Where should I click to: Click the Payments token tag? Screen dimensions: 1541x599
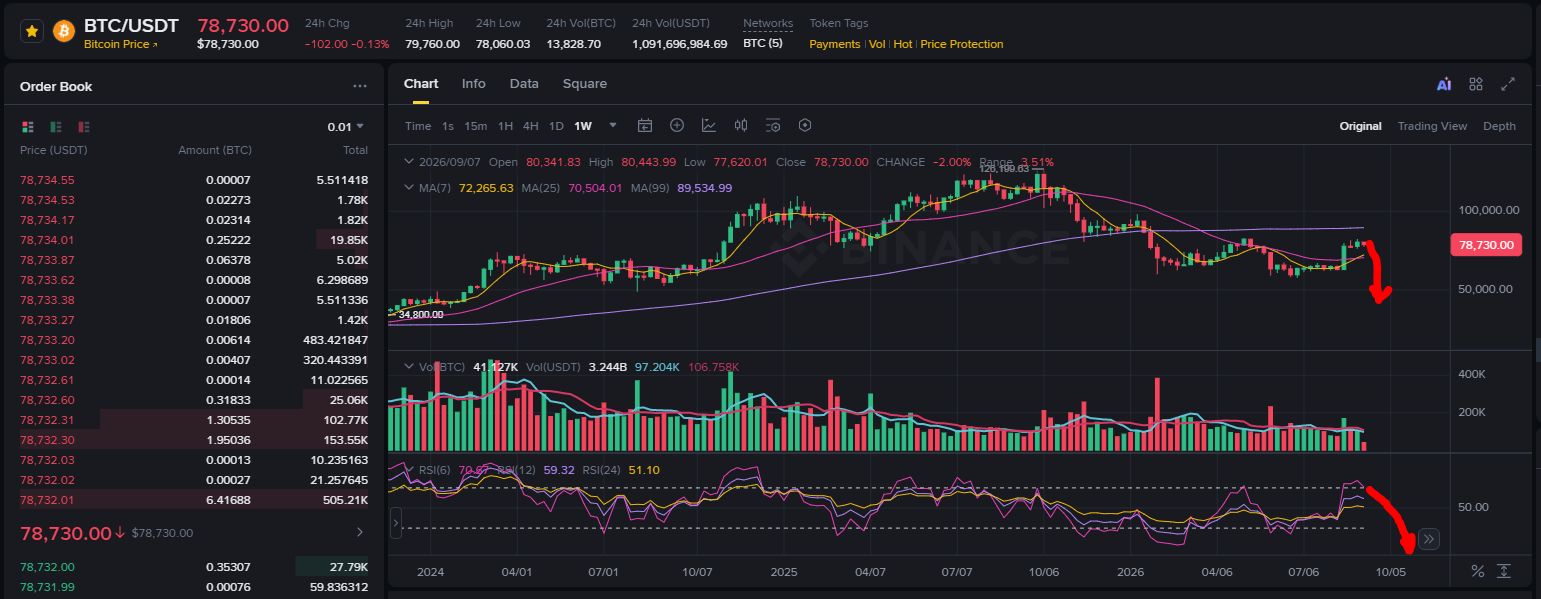tap(834, 44)
